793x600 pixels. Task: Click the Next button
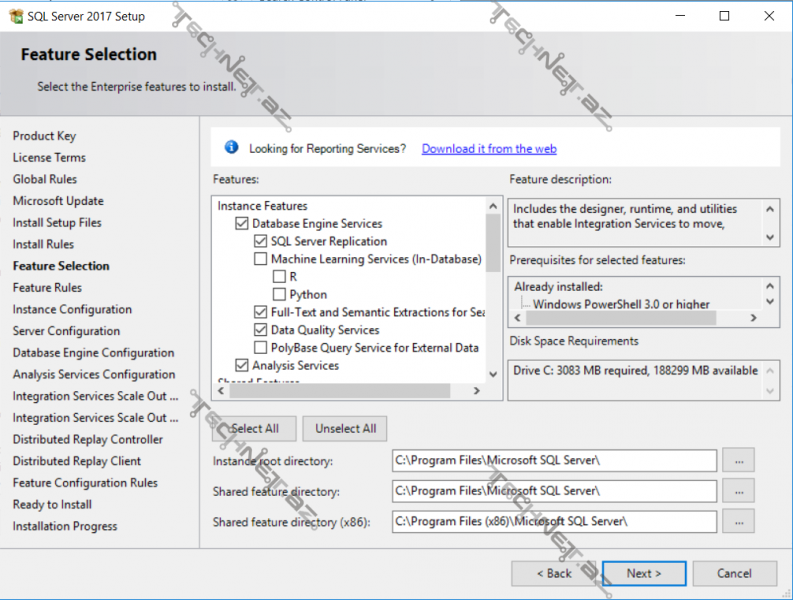click(643, 573)
